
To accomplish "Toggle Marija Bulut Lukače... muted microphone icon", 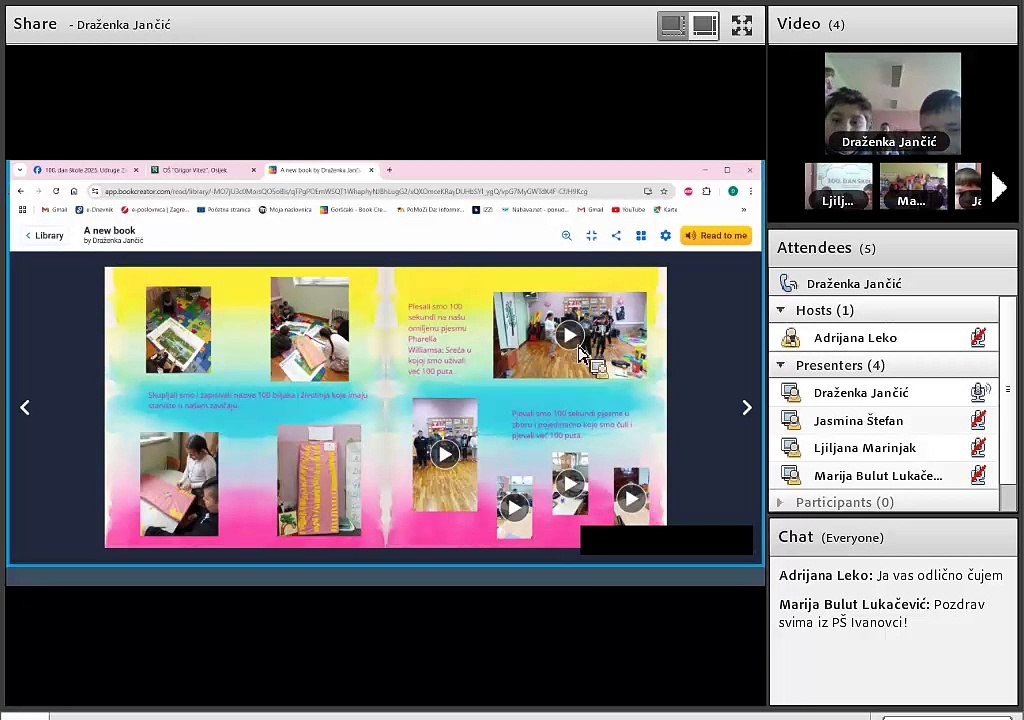I will (978, 475).
